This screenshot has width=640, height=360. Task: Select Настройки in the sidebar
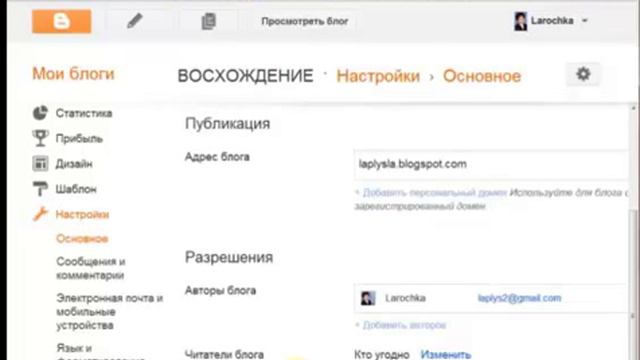(x=82, y=214)
